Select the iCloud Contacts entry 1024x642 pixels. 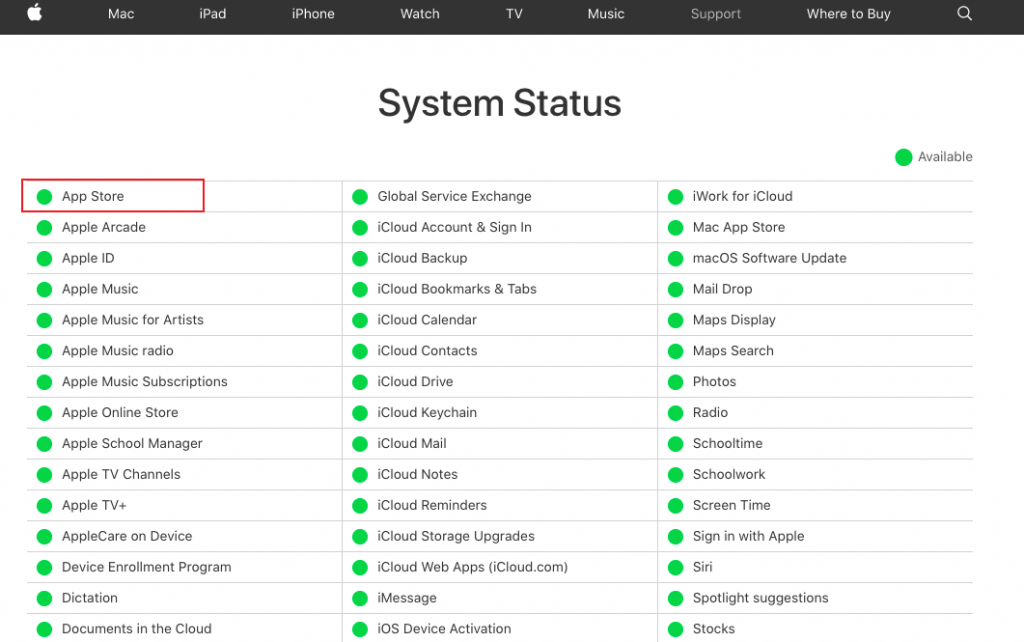[427, 351]
